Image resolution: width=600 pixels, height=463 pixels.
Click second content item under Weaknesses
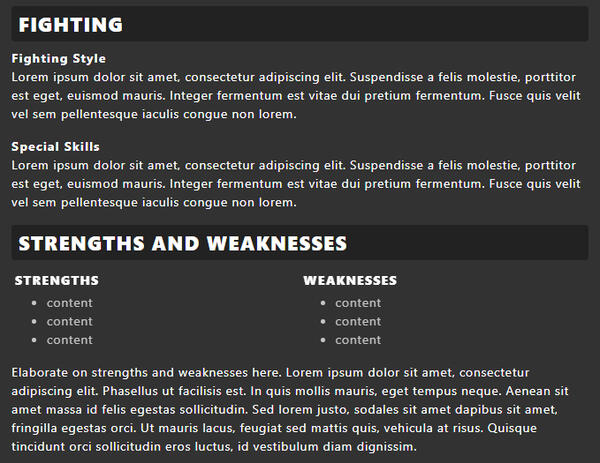[358, 321]
